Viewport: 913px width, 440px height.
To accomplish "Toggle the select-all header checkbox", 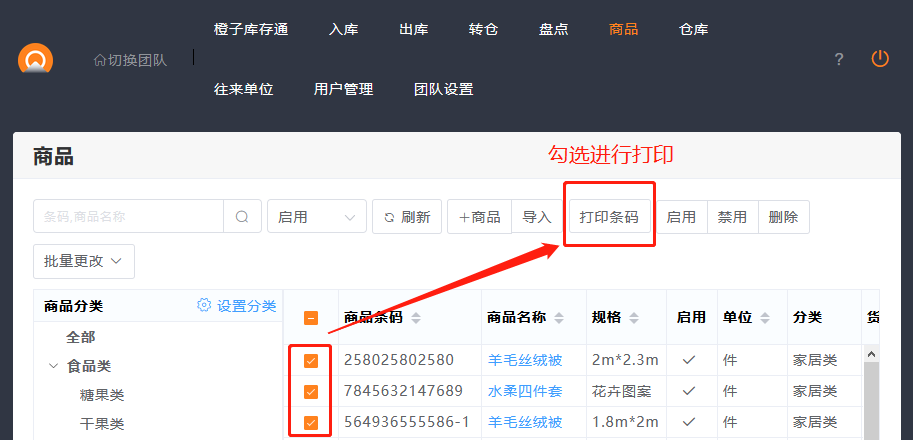I will click(311, 318).
